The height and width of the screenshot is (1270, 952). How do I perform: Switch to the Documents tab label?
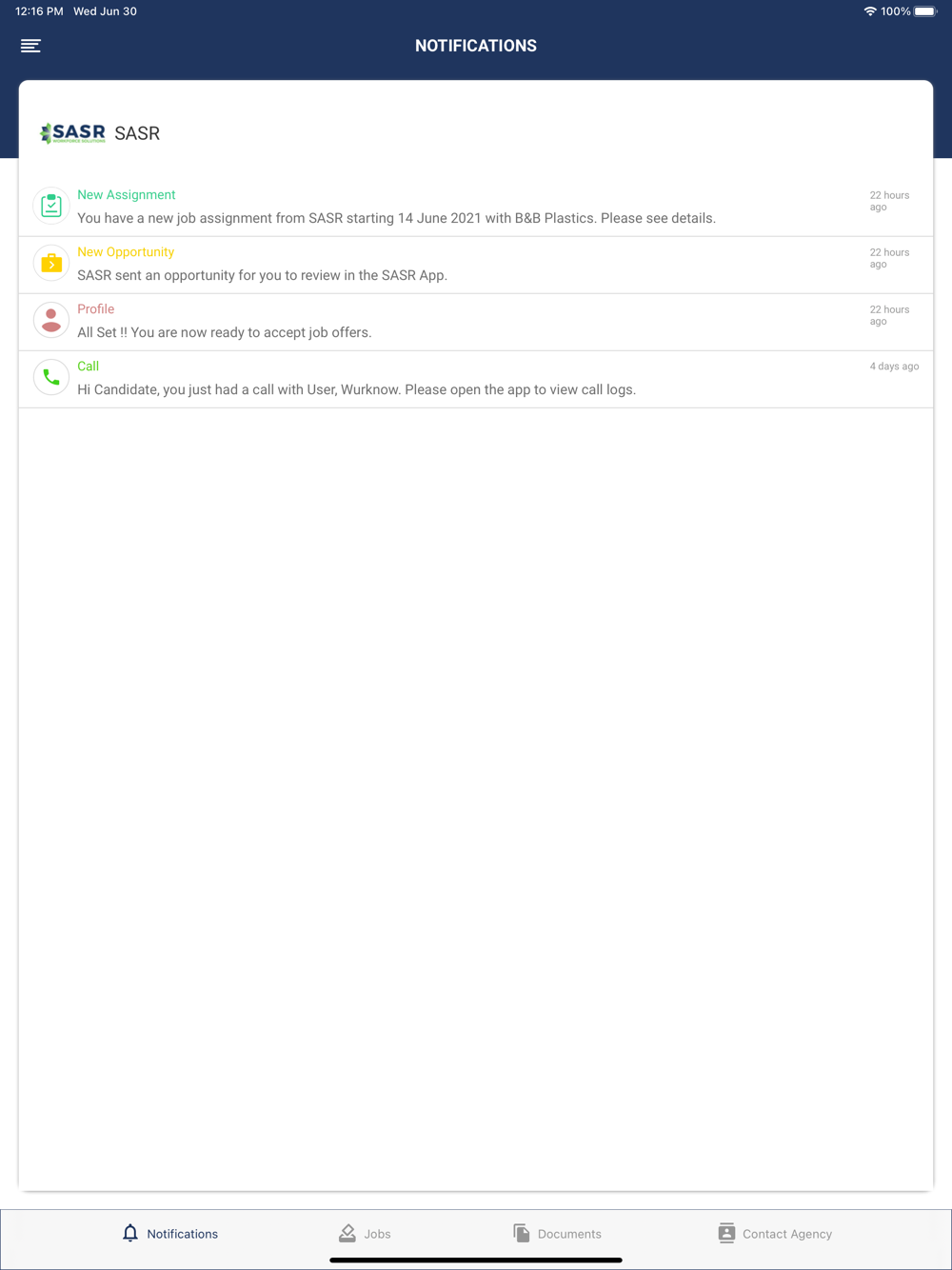[569, 1234]
